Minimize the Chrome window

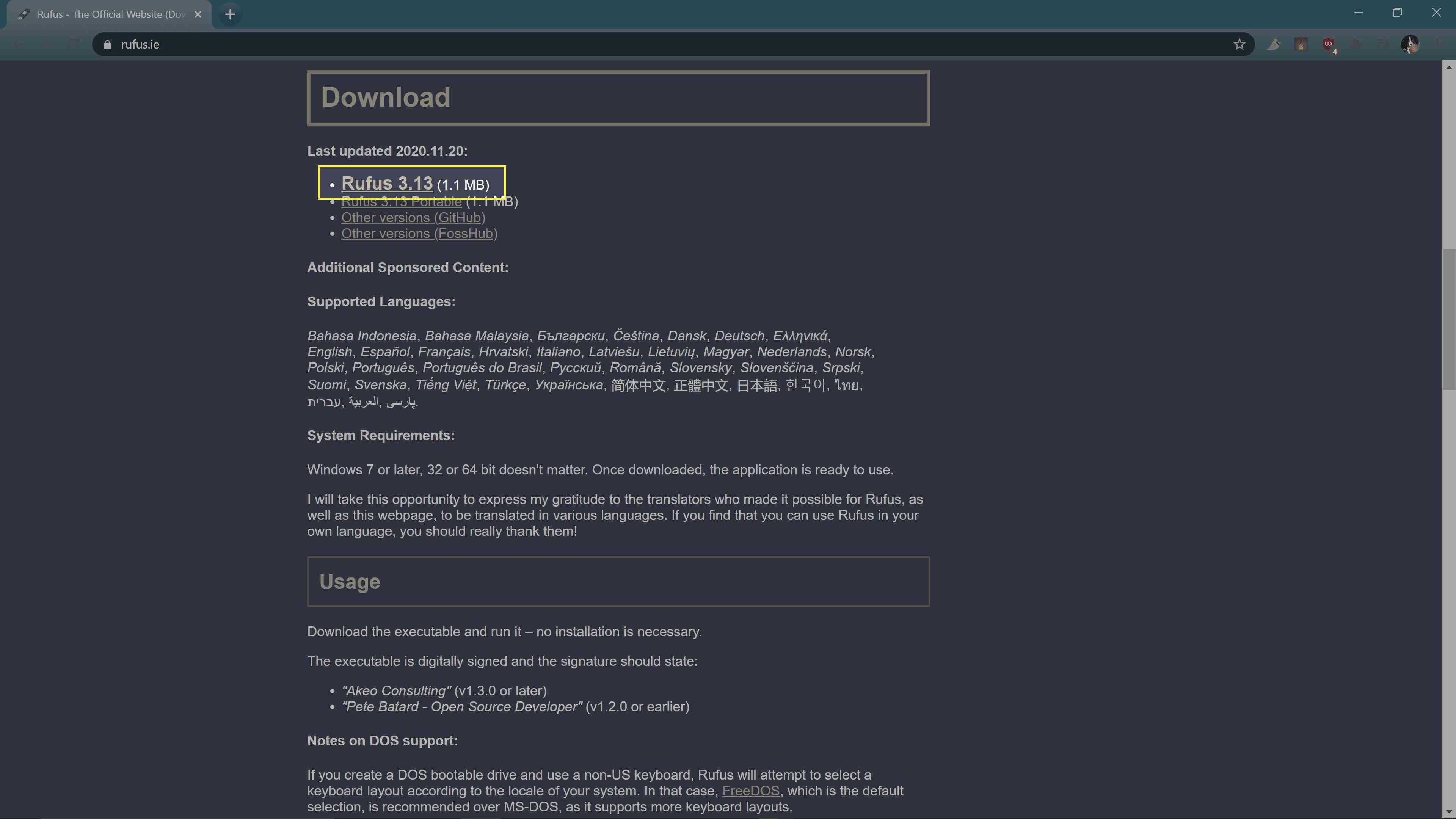pyautogui.click(x=1358, y=13)
